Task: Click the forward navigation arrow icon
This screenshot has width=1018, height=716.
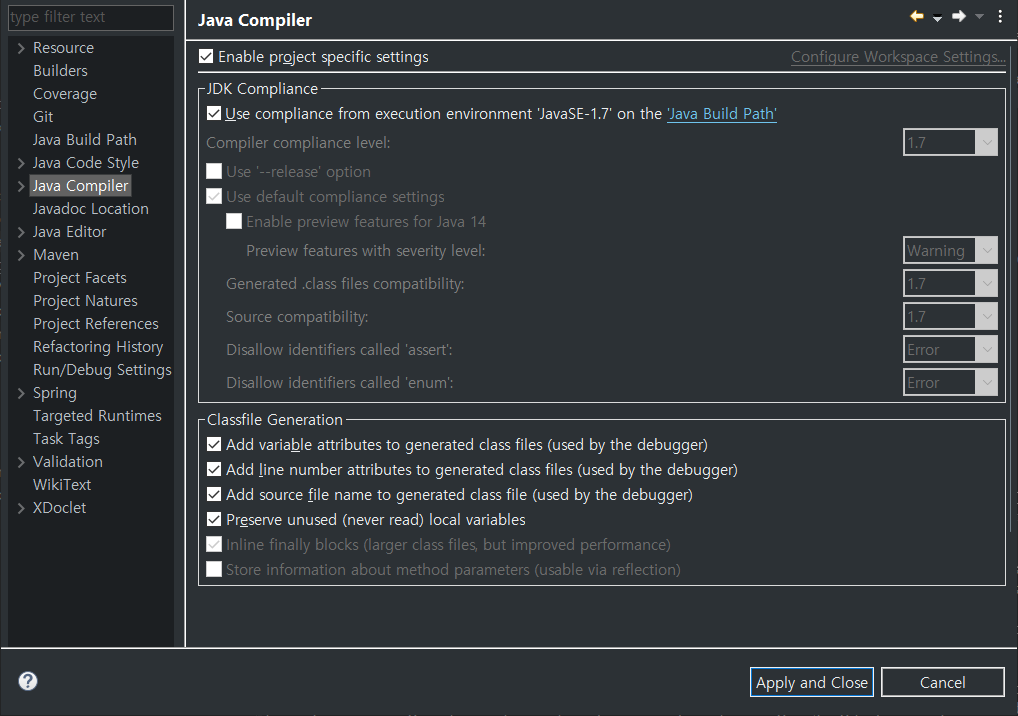Action: [959, 17]
